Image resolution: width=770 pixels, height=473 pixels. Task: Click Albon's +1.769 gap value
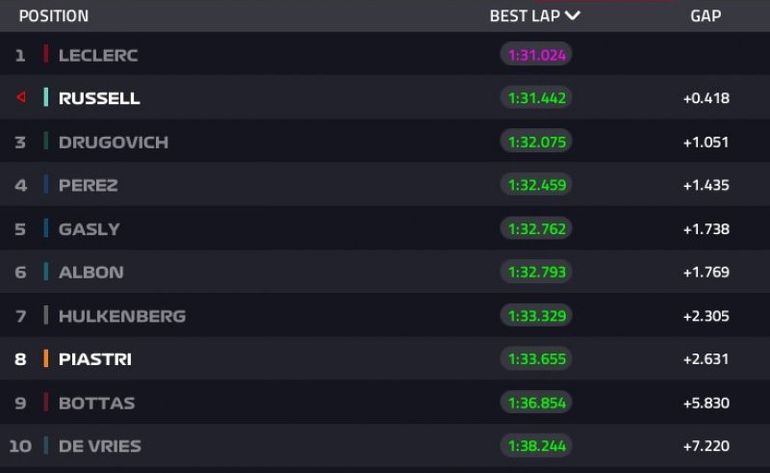pos(706,272)
